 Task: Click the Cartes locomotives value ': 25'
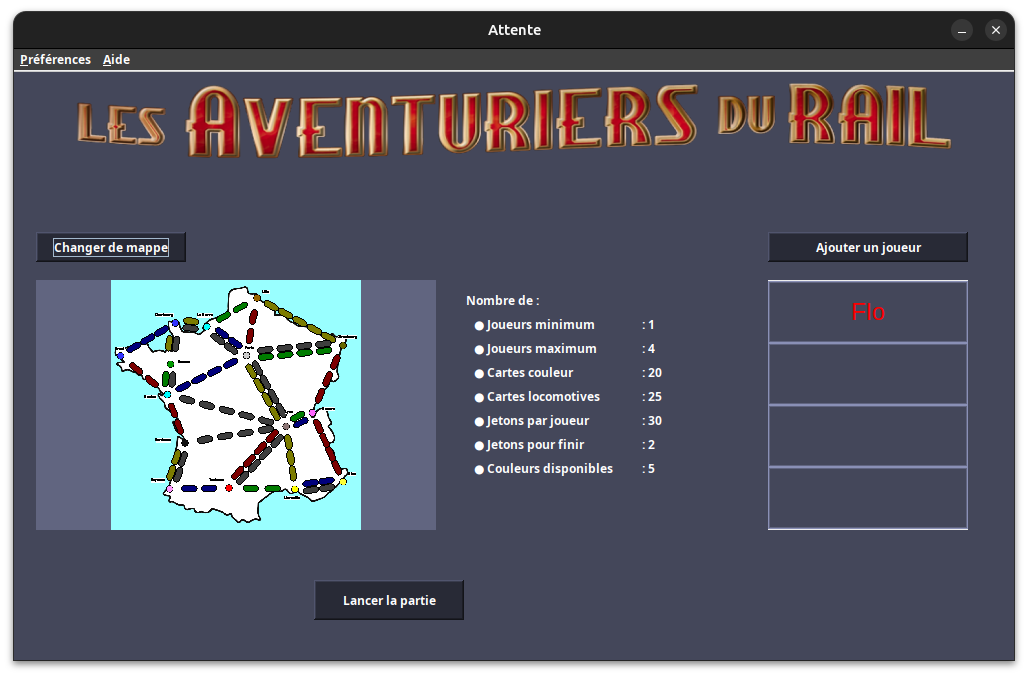tap(652, 397)
